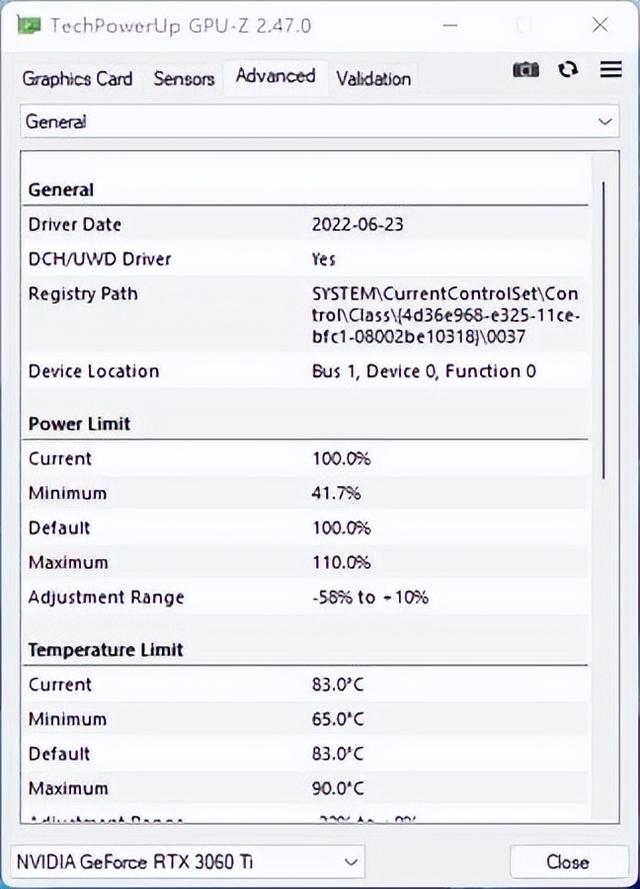Open the NVIDIA GeForce RTX 3060 Ti selector

[x=187, y=862]
